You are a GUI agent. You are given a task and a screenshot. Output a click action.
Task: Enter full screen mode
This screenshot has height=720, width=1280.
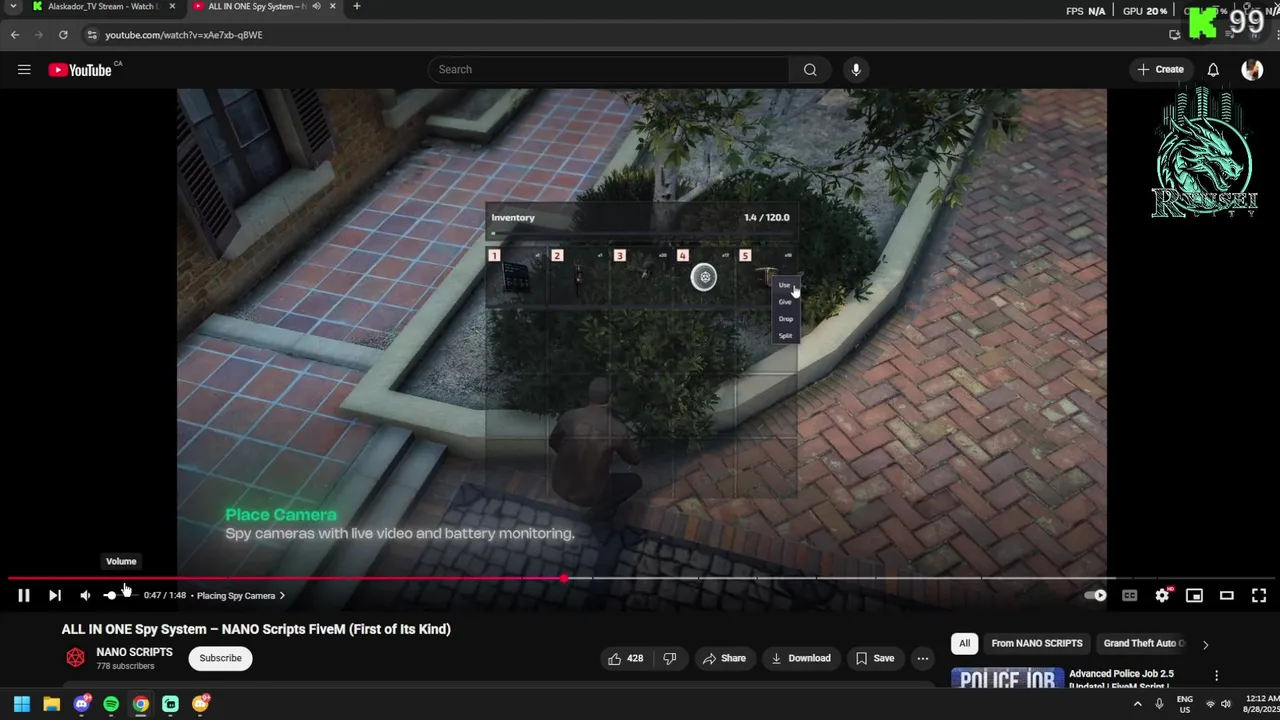1259,595
